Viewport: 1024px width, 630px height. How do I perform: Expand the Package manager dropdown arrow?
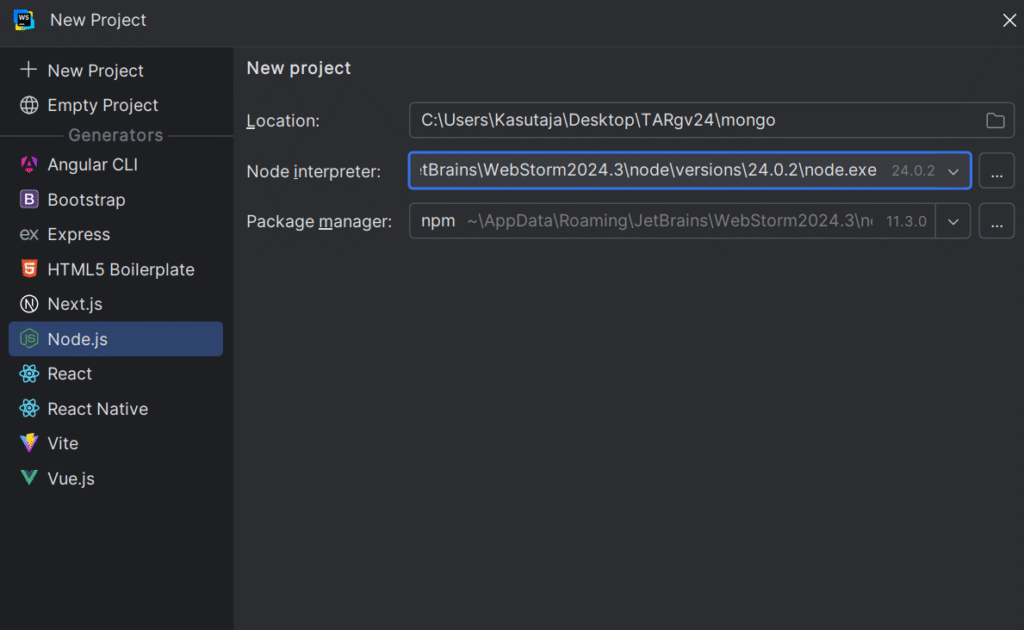click(953, 221)
